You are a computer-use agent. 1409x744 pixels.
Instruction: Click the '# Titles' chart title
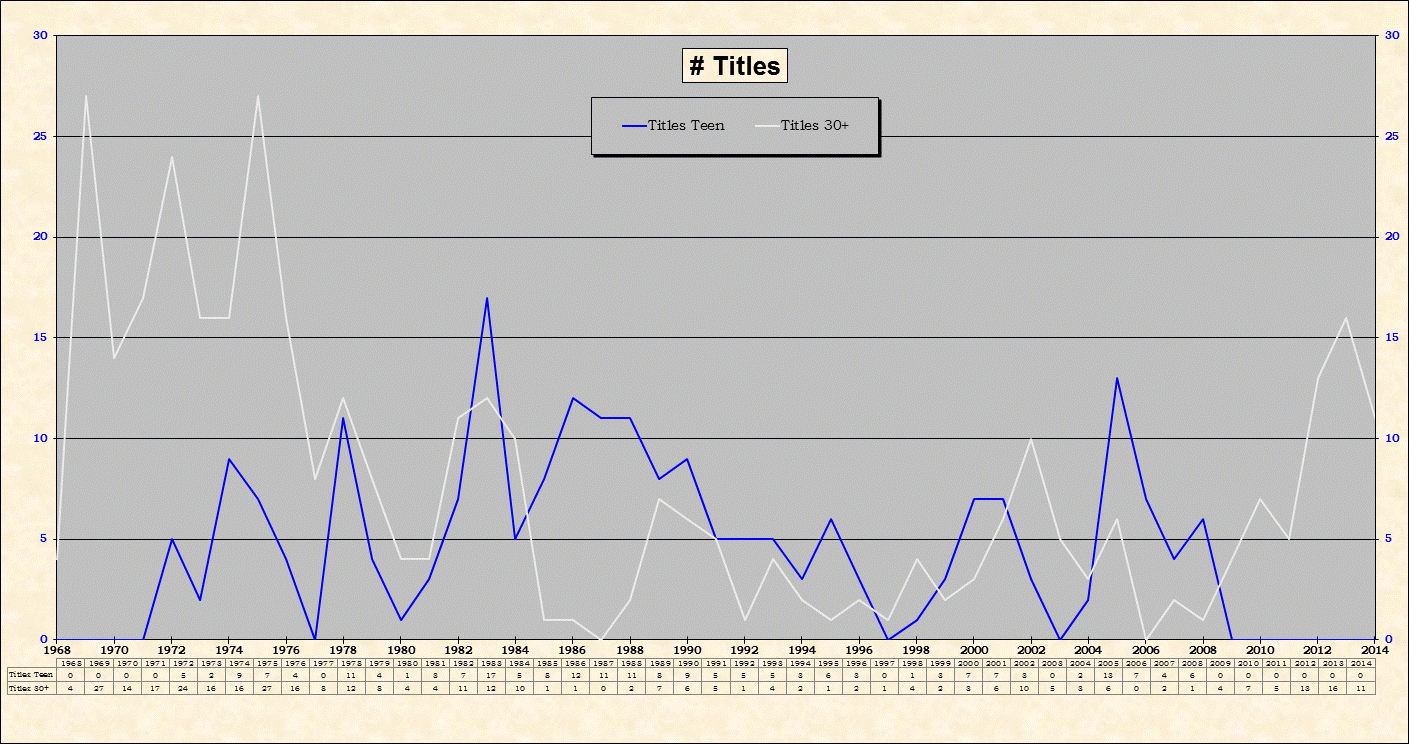click(x=735, y=66)
